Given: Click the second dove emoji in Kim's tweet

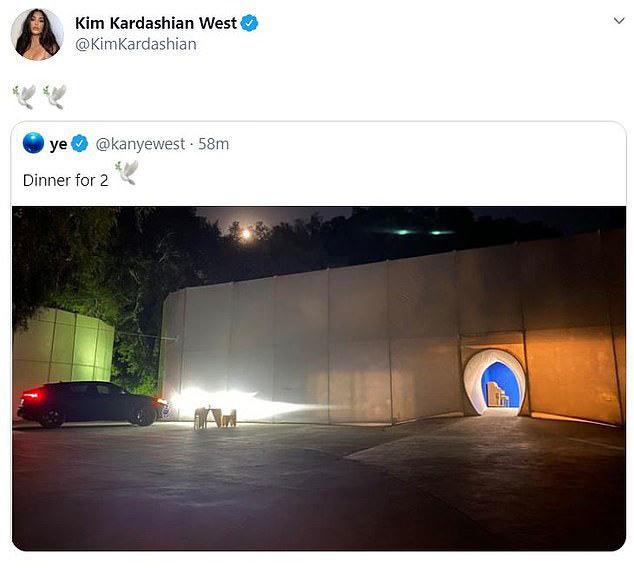Looking at the screenshot, I should (55, 97).
